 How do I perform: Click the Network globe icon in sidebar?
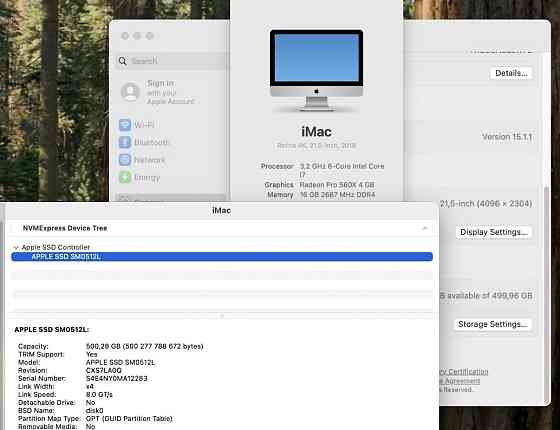click(x=125, y=160)
